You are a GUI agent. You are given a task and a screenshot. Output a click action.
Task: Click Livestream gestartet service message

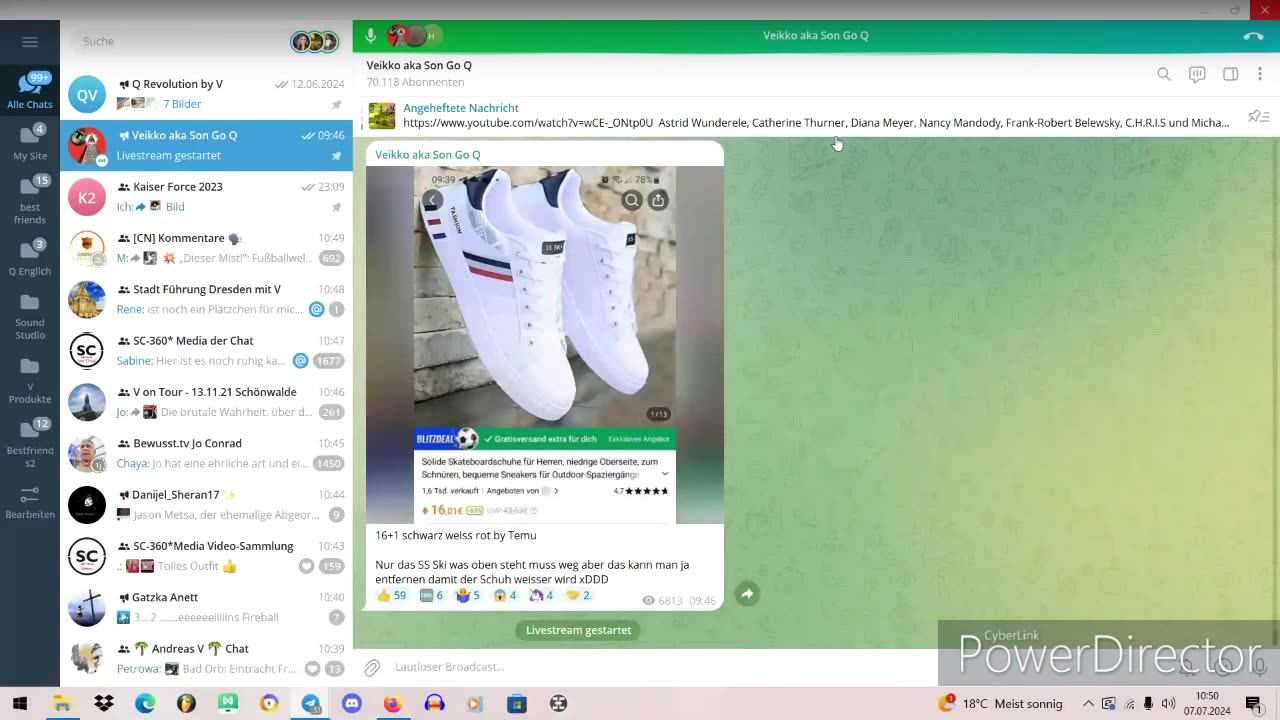(579, 630)
